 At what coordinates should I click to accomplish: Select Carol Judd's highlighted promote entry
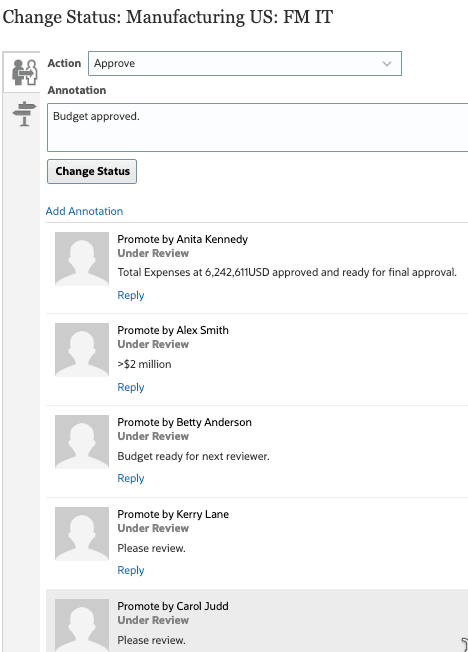pyautogui.click(x=257, y=620)
